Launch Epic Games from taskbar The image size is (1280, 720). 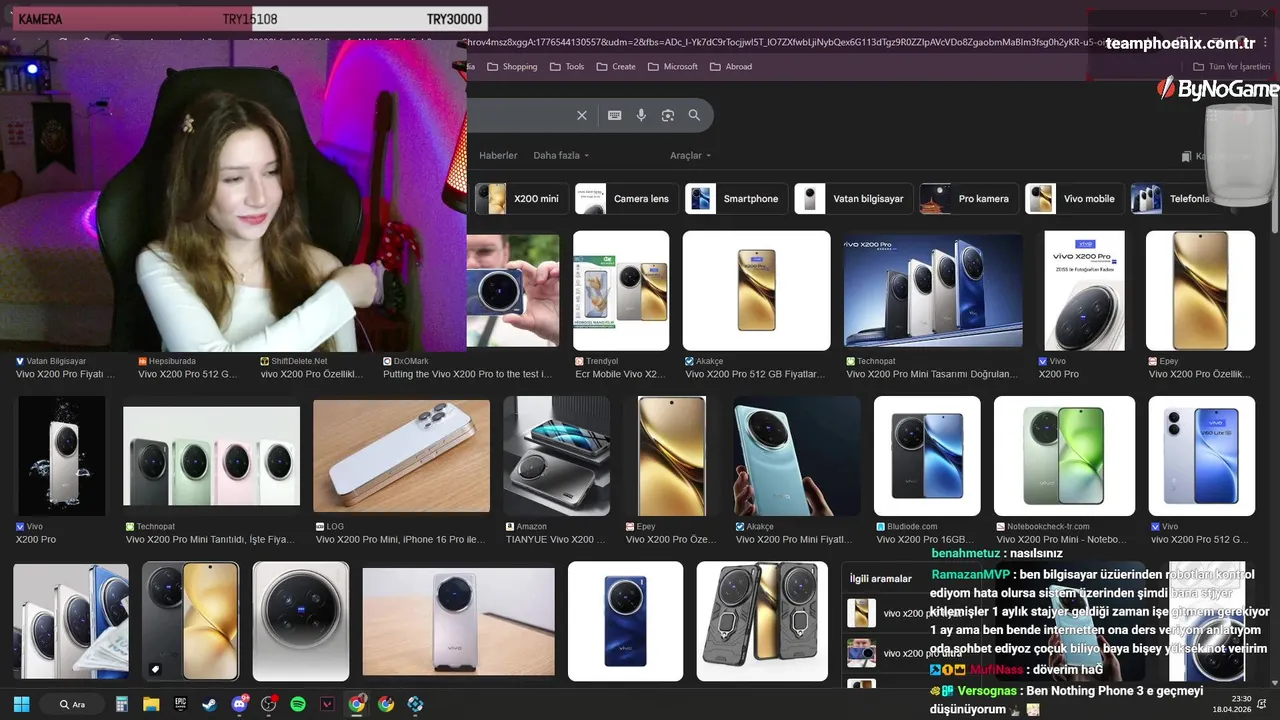[181, 704]
